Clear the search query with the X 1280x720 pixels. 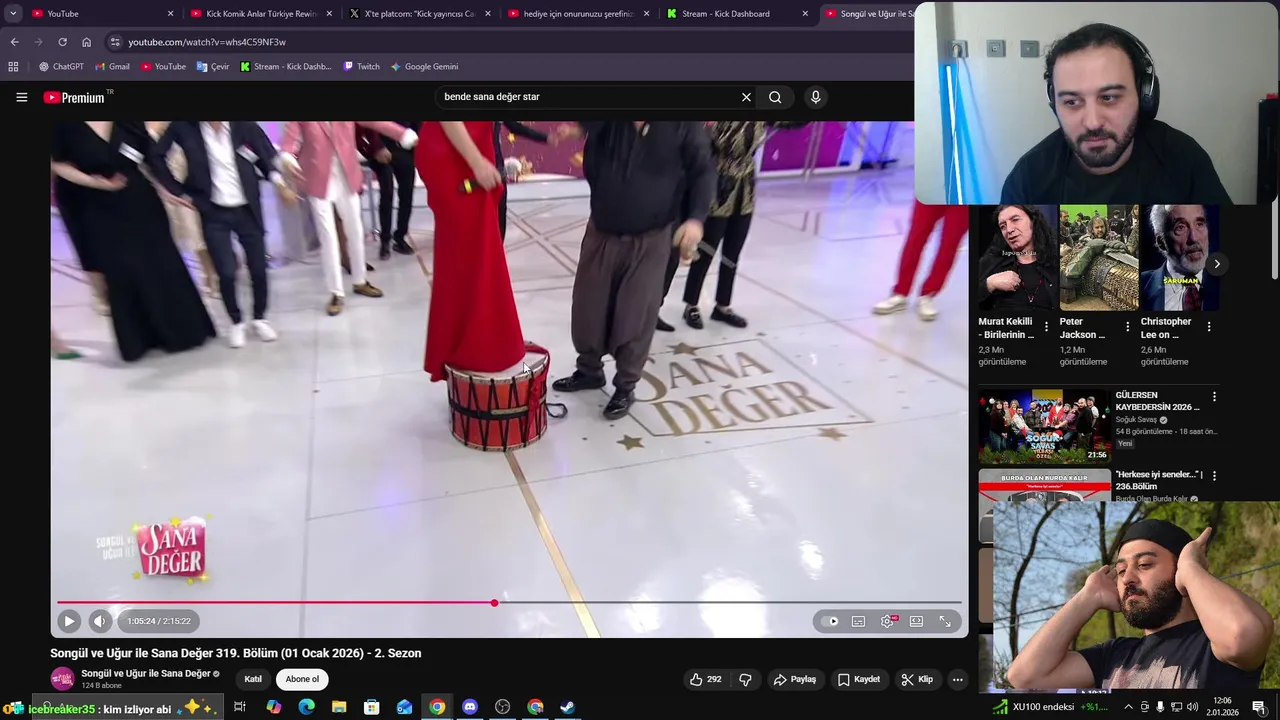(746, 97)
